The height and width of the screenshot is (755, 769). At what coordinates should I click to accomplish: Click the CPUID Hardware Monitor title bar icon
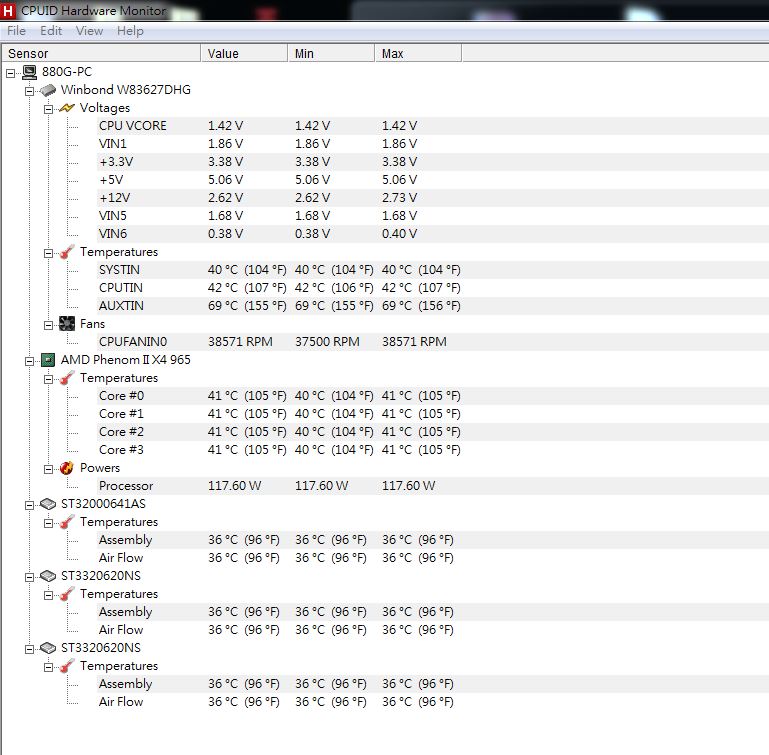coord(8,10)
